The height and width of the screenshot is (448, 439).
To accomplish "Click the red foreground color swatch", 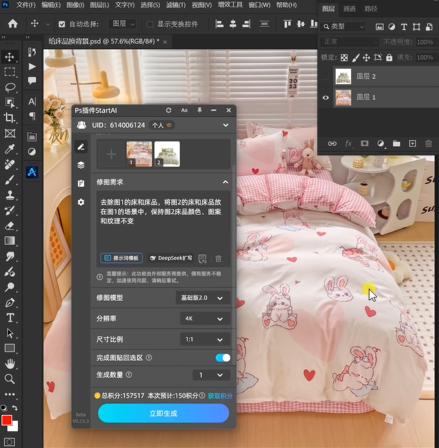I will (x=6, y=420).
